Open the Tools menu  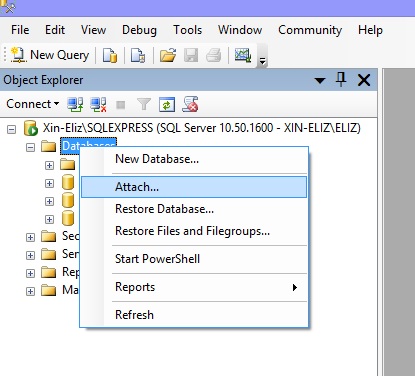click(187, 30)
